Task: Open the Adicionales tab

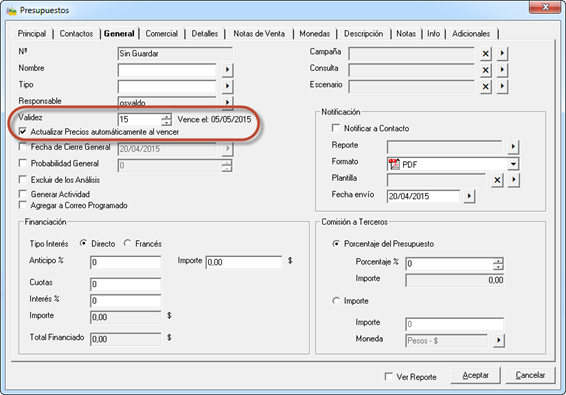Action: click(471, 34)
